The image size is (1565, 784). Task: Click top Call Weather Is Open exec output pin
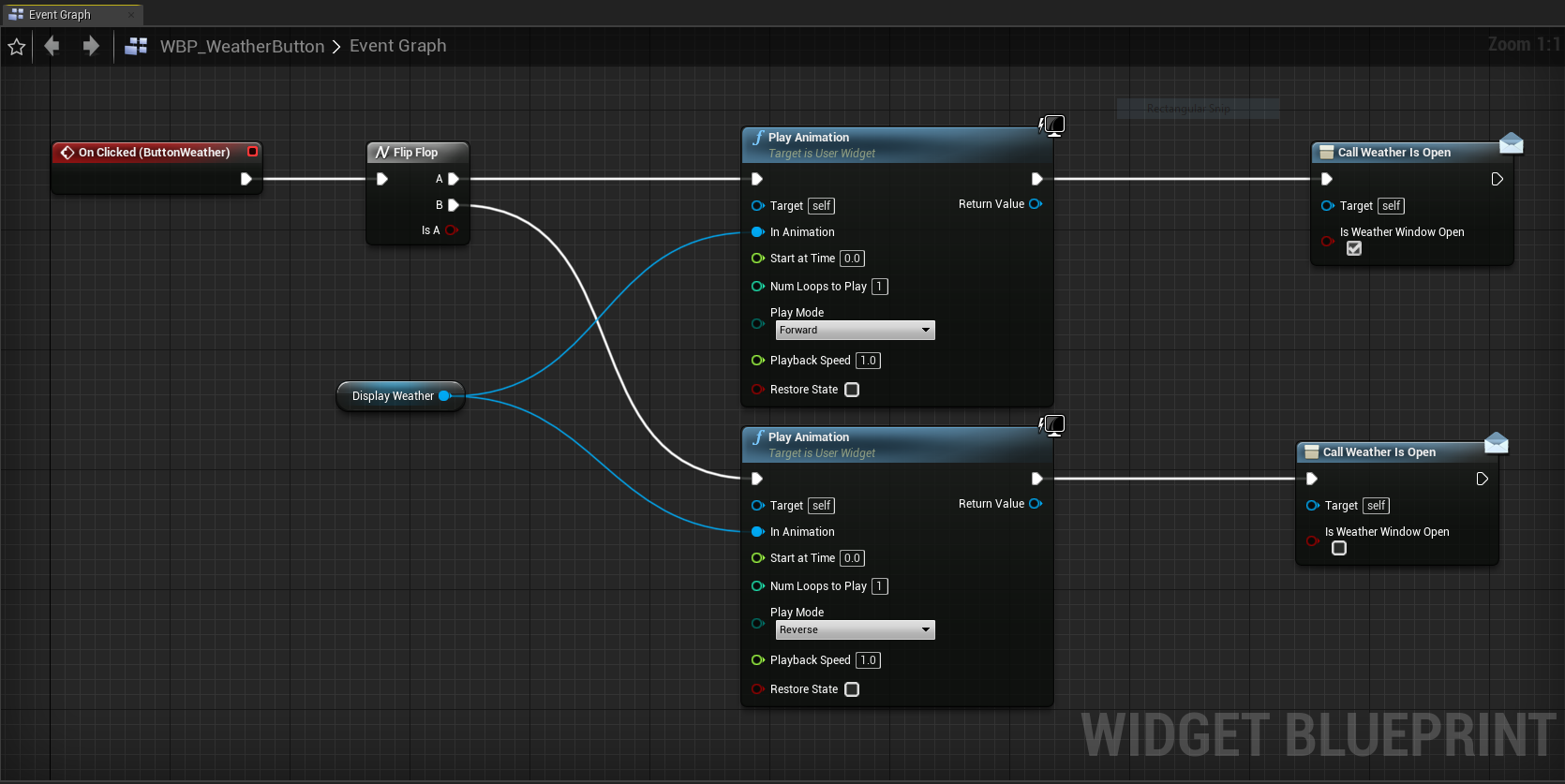click(1498, 179)
